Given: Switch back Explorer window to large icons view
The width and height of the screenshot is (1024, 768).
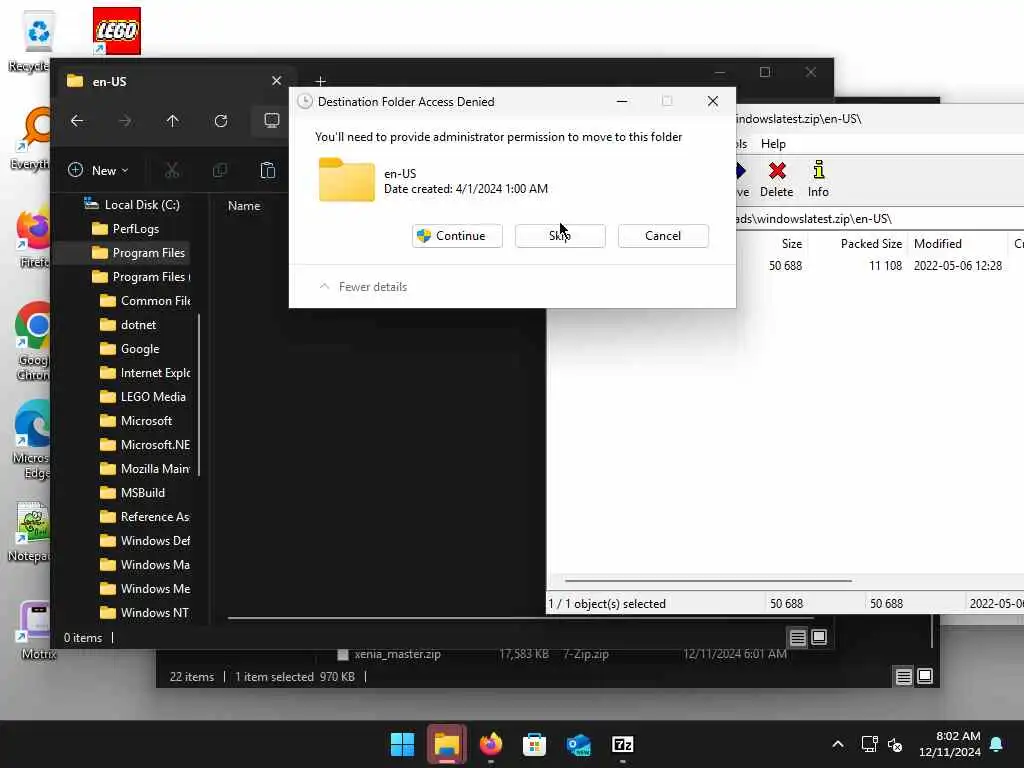Looking at the screenshot, I should [x=925, y=676].
